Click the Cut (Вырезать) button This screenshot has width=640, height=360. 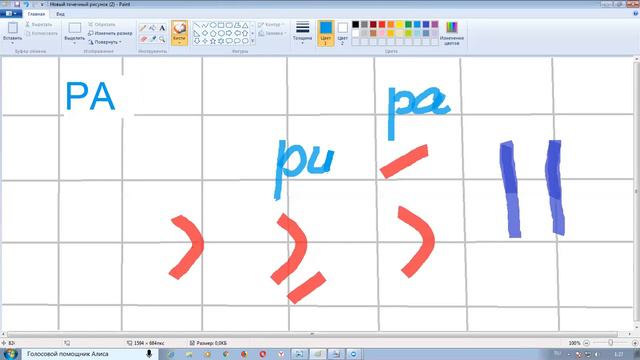coord(39,24)
